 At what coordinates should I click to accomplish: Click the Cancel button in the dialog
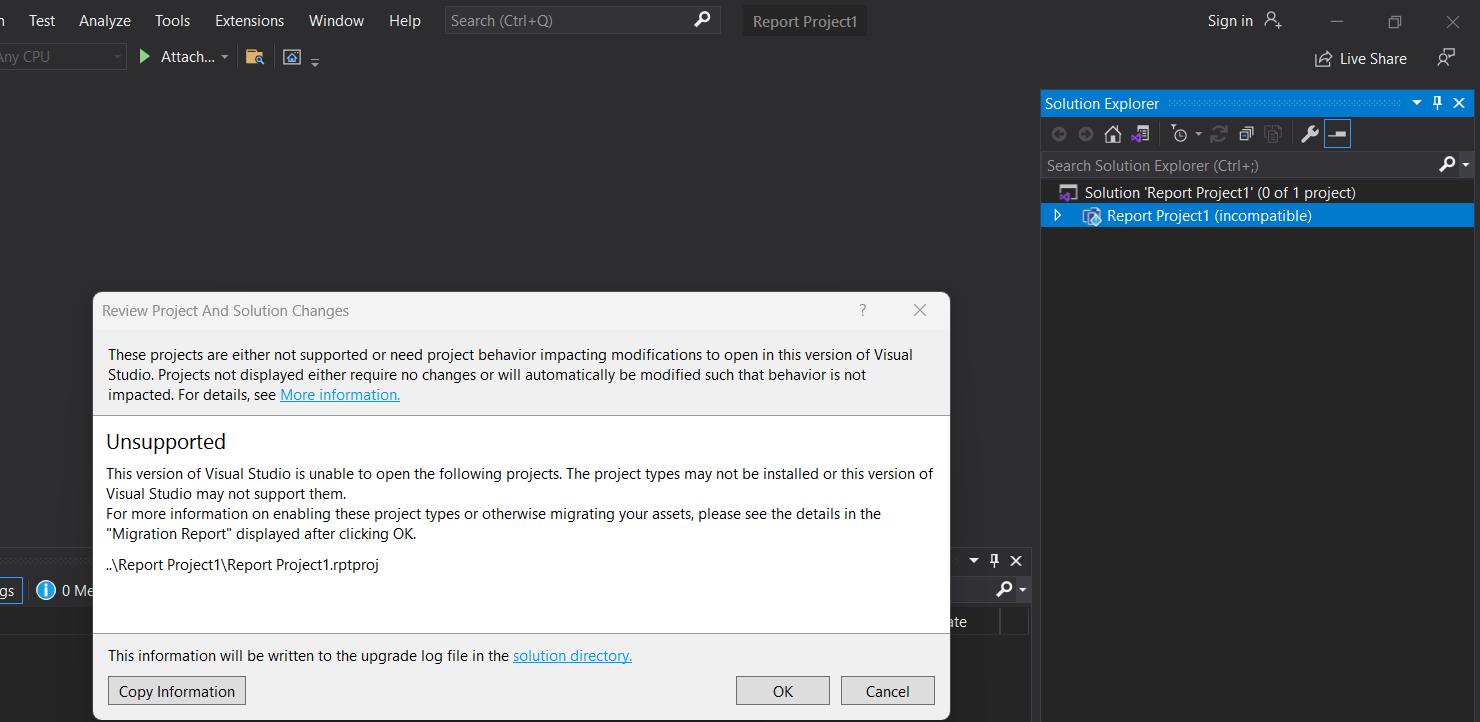888,691
